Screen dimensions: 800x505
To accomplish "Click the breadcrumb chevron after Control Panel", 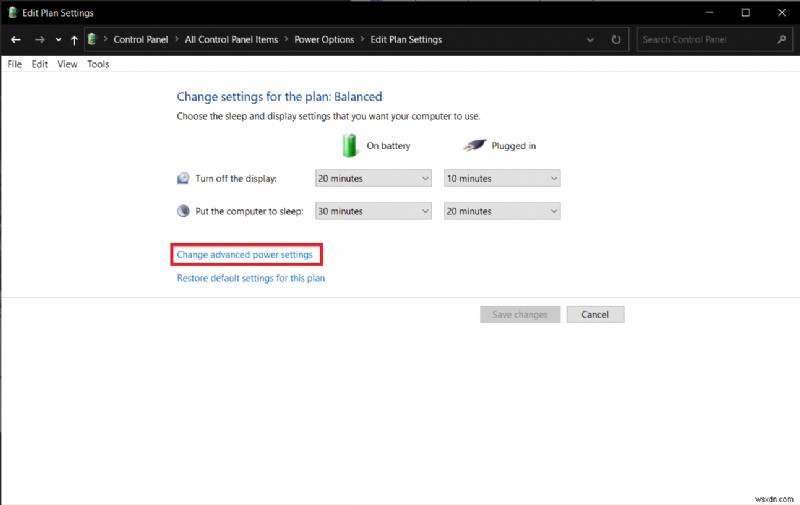I will coord(177,39).
